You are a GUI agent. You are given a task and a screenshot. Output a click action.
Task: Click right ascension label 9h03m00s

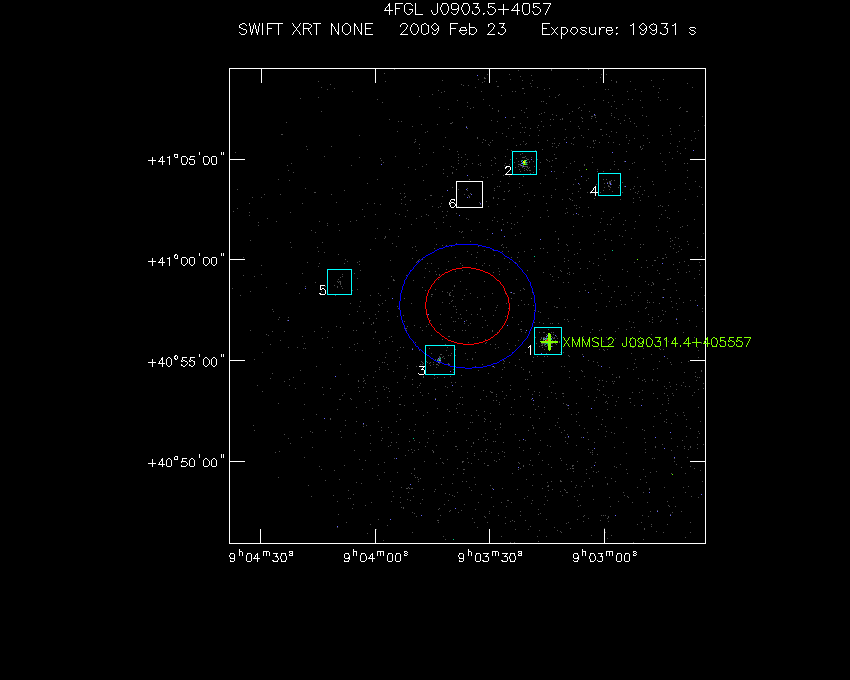click(605, 557)
